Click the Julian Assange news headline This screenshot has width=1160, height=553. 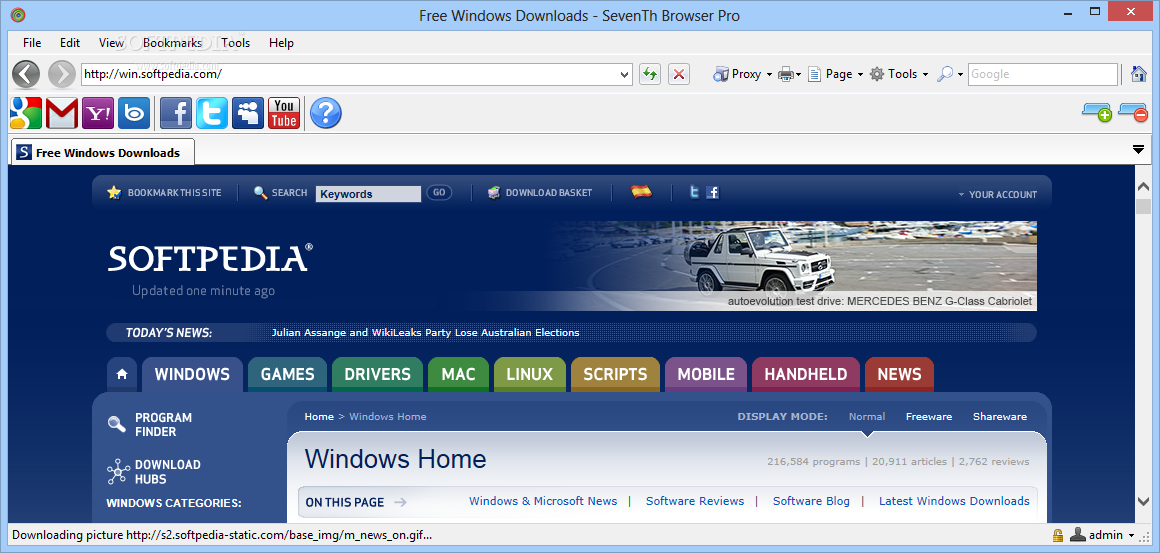[425, 333]
